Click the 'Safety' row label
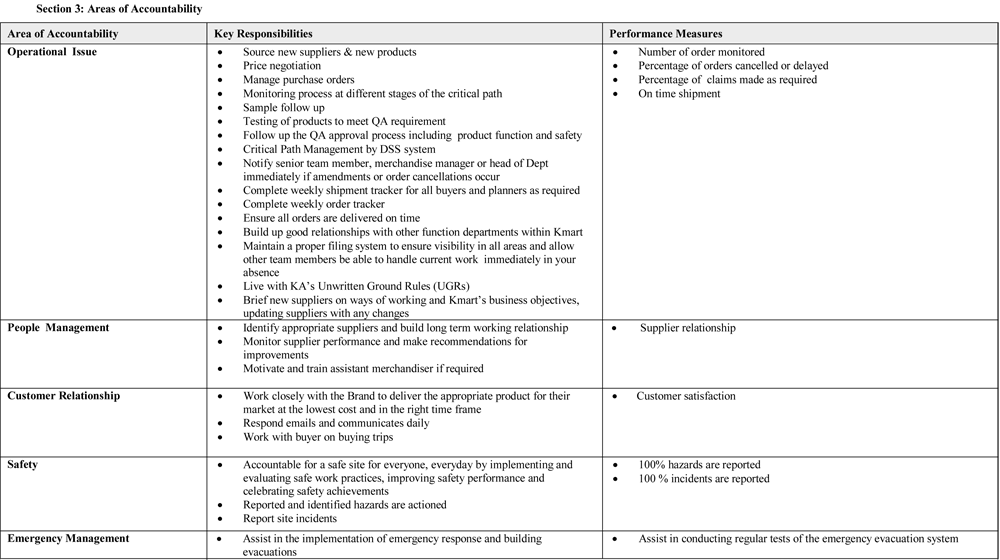The height and width of the screenshot is (560, 1000). click(x=22, y=465)
